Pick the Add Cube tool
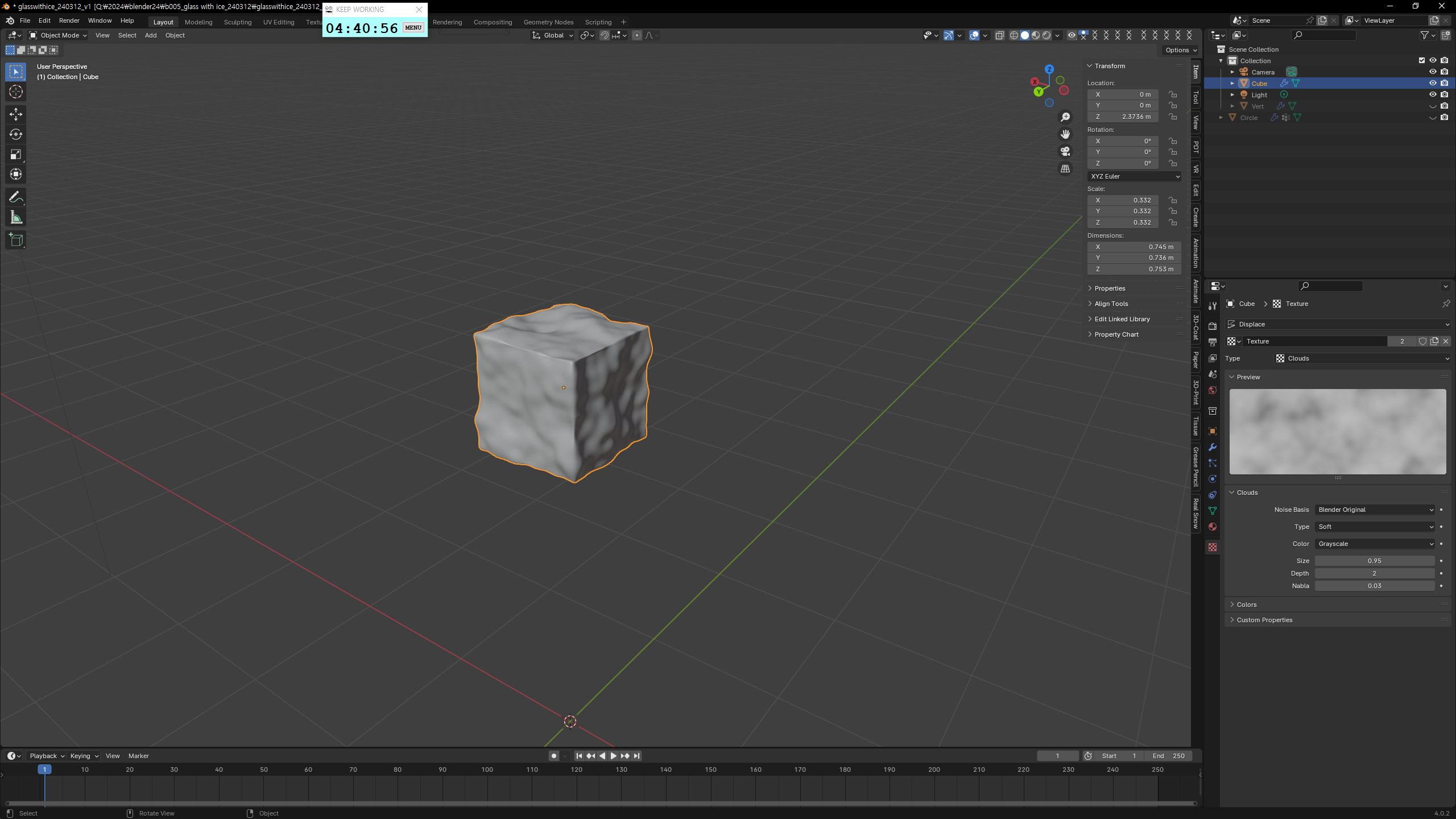 [16, 240]
